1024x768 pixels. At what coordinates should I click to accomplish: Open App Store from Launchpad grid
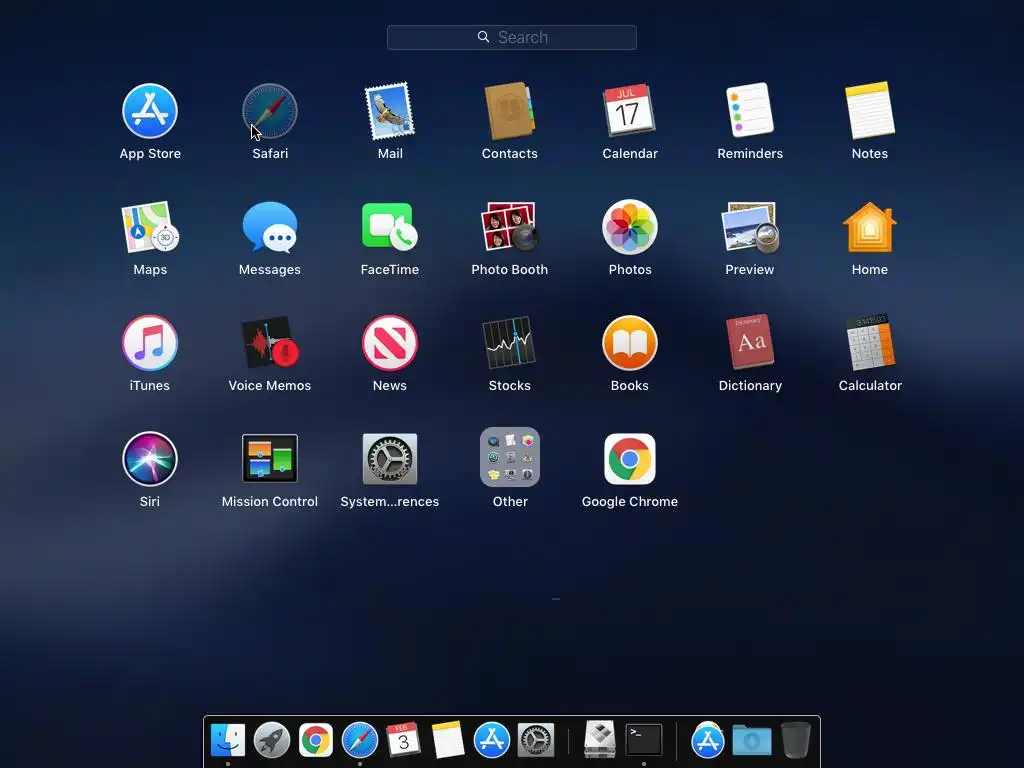pyautogui.click(x=150, y=111)
